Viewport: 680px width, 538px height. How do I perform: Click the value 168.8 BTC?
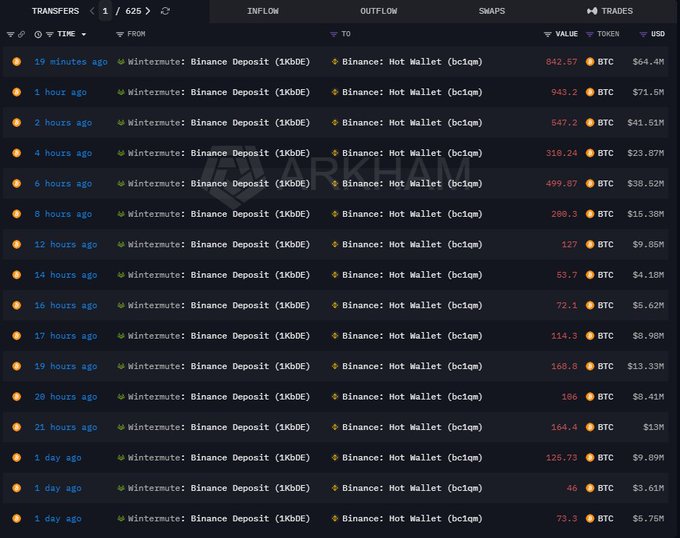[564, 366]
